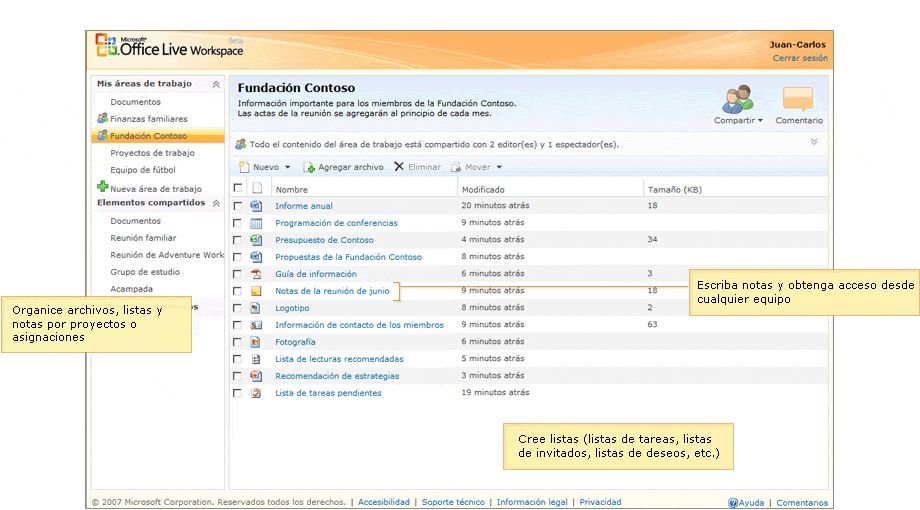Click the Compartir people icon
The height and width of the screenshot is (510, 920).
pos(738,99)
